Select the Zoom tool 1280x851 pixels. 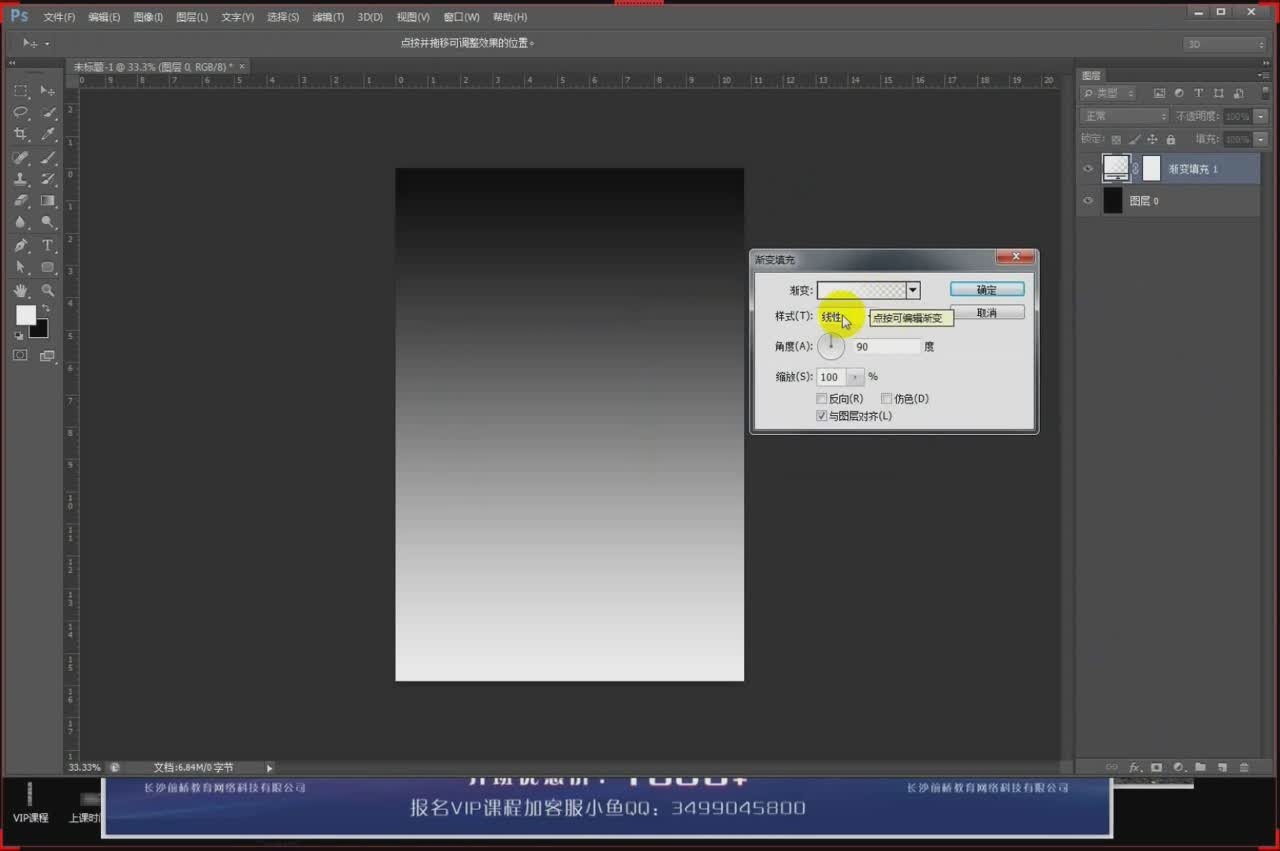(47, 290)
